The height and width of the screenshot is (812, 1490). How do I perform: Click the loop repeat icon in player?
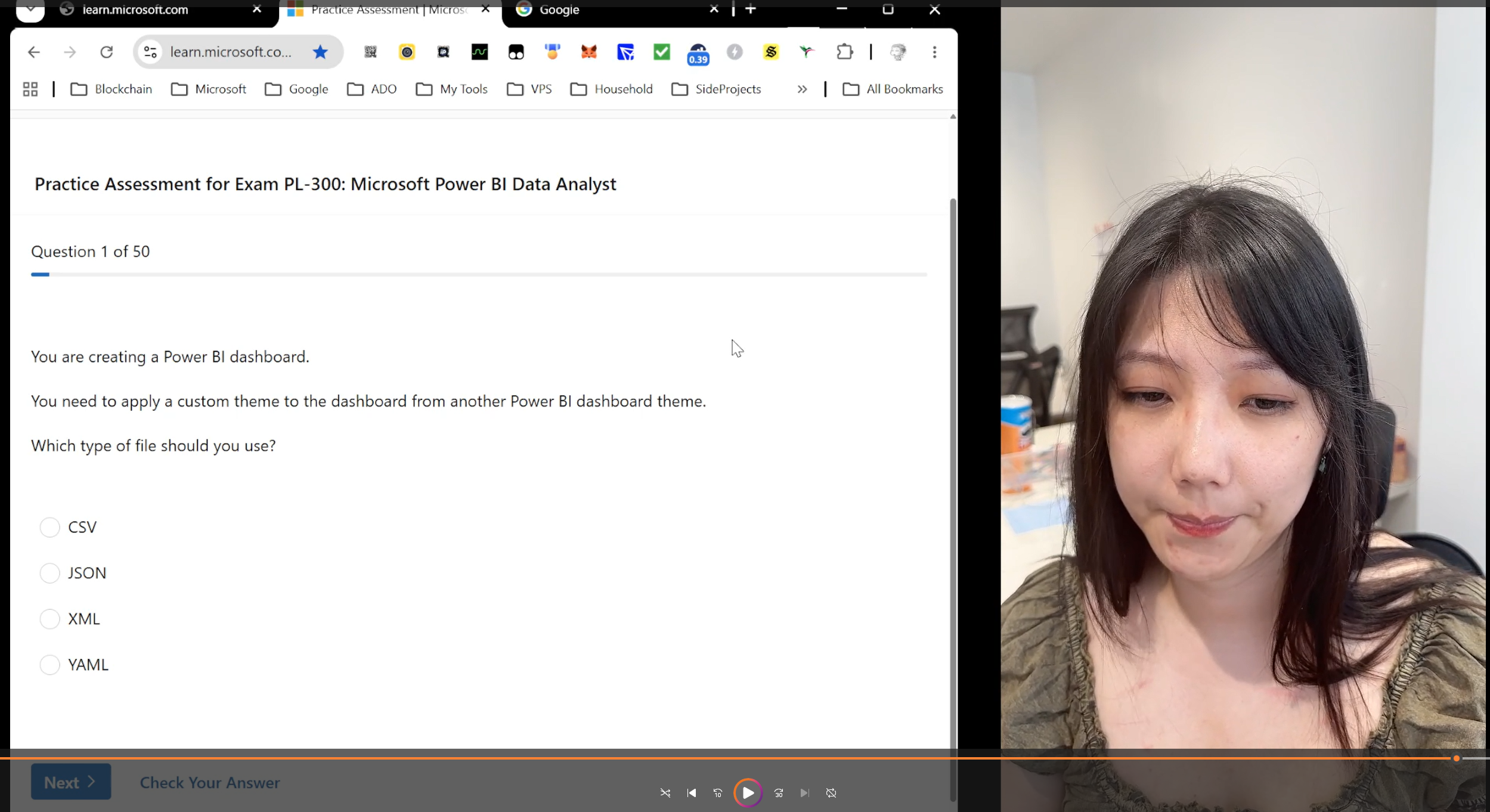click(x=831, y=793)
